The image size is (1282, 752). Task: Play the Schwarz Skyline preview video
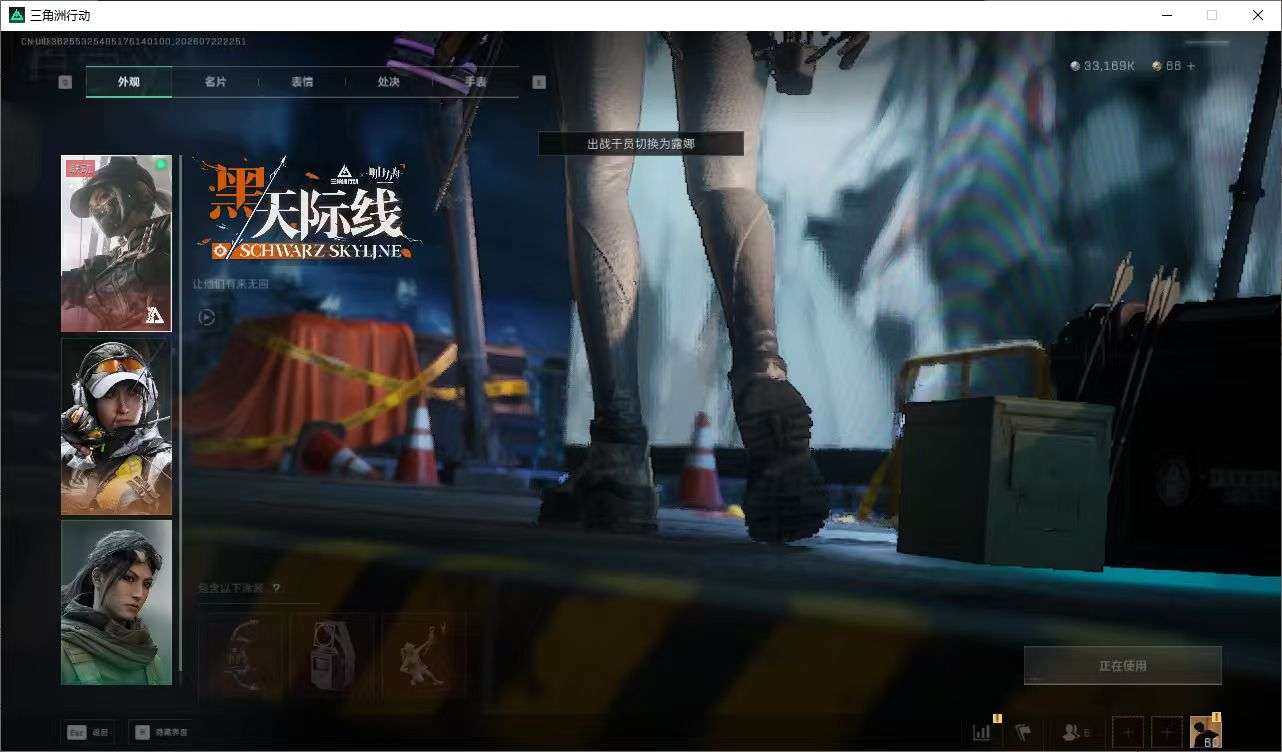(206, 318)
